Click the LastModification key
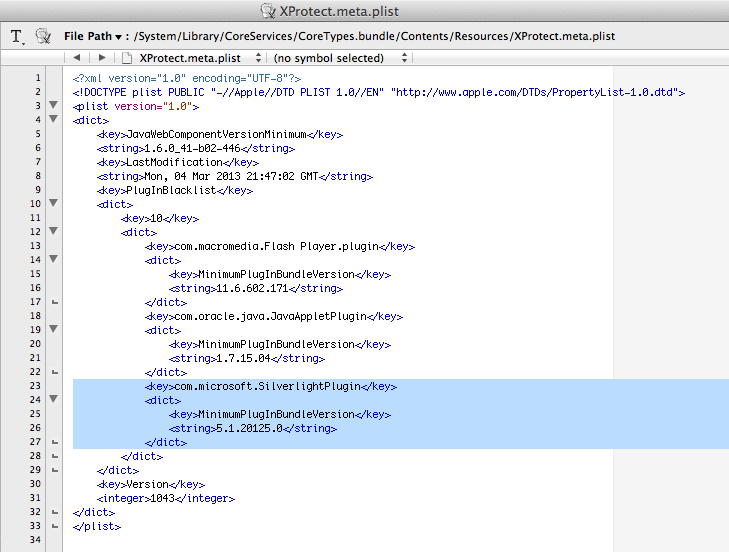This screenshot has width=729, height=552. pyautogui.click(x=178, y=162)
